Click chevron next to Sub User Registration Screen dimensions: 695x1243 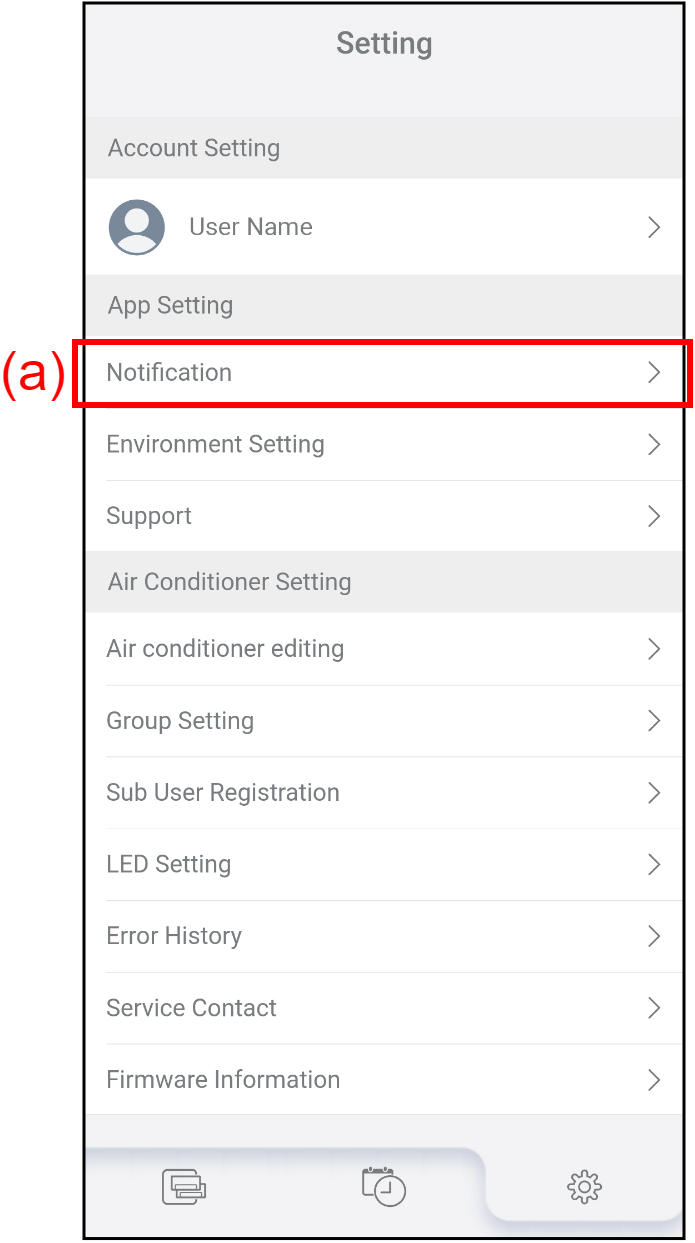pos(654,793)
